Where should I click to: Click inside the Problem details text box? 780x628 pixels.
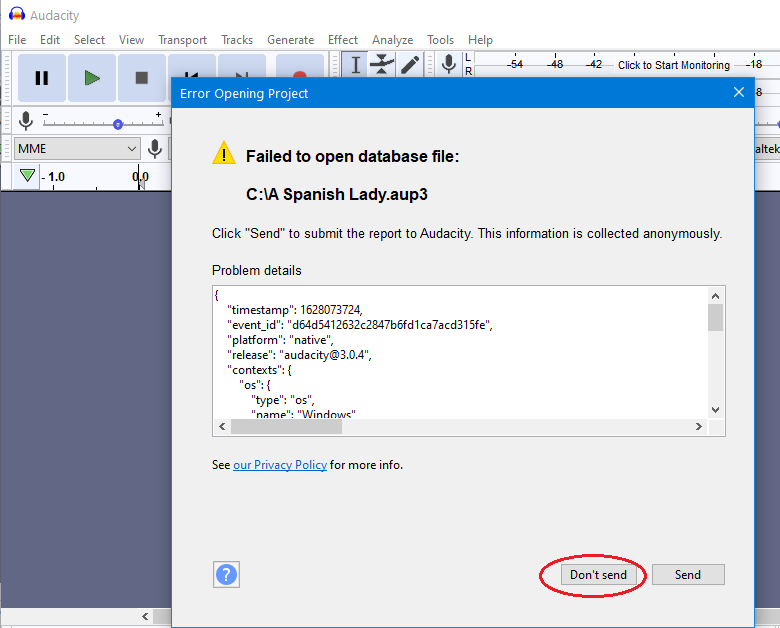point(461,353)
